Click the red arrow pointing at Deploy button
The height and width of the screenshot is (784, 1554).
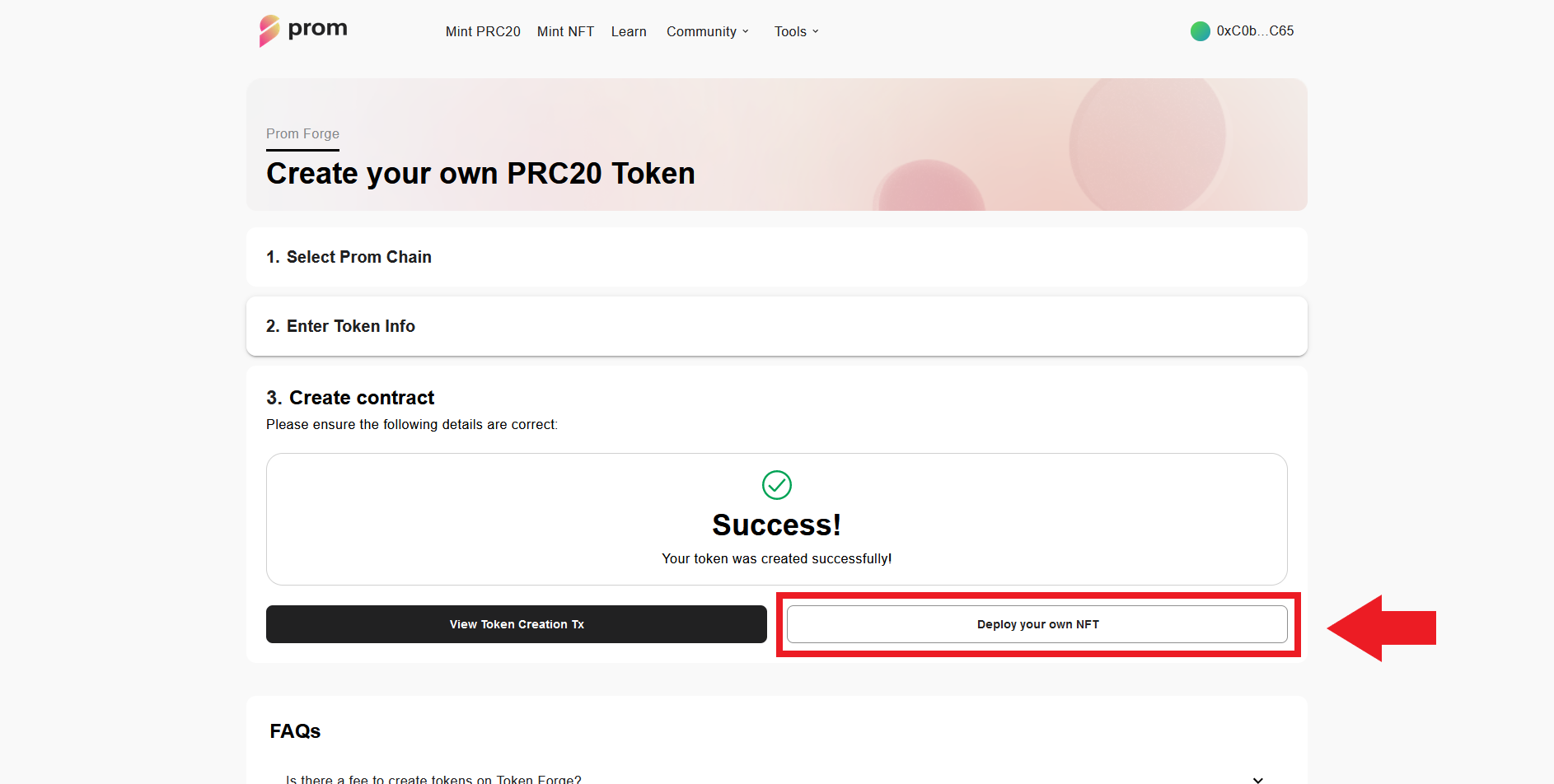(x=1382, y=628)
